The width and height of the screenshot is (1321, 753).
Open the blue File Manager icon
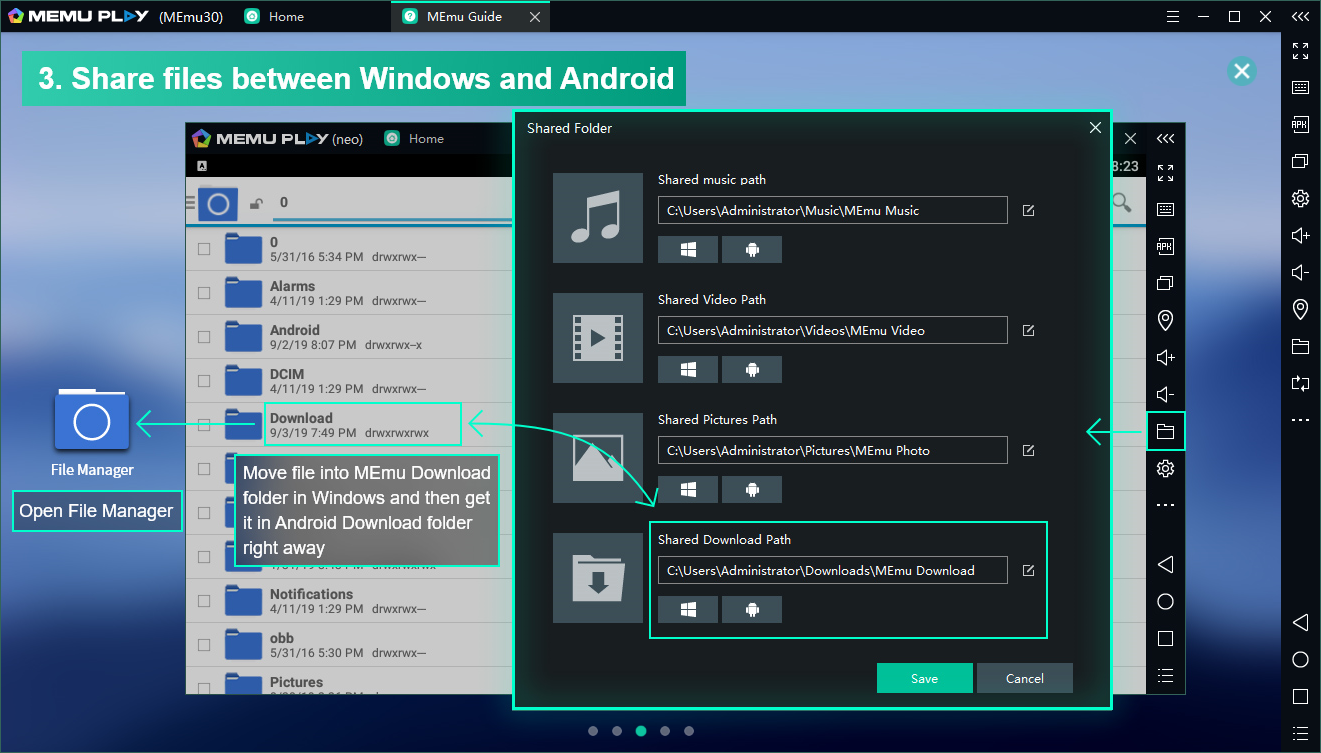92,420
